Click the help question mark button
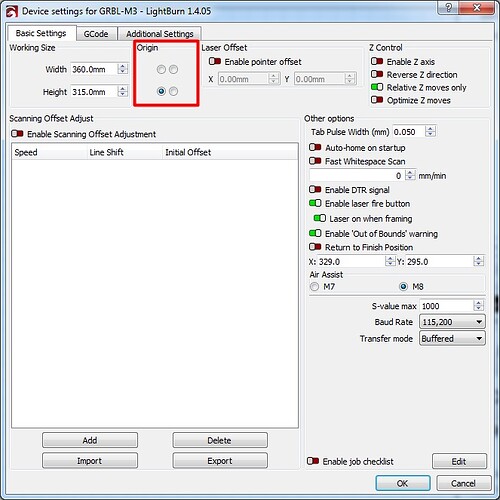Viewport: 500px width, 500px height. click(x=448, y=7)
